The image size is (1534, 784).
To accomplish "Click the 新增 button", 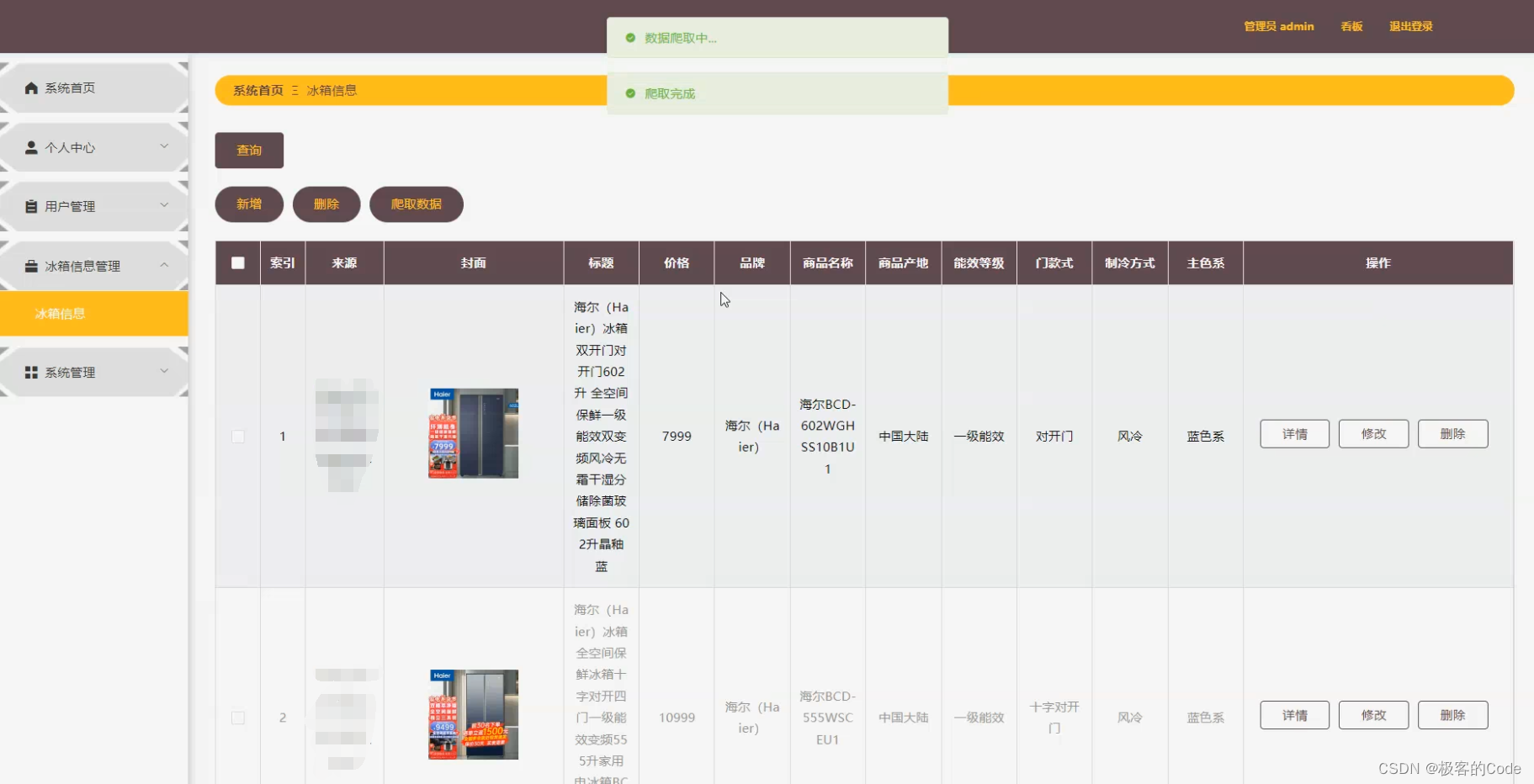I will (249, 204).
